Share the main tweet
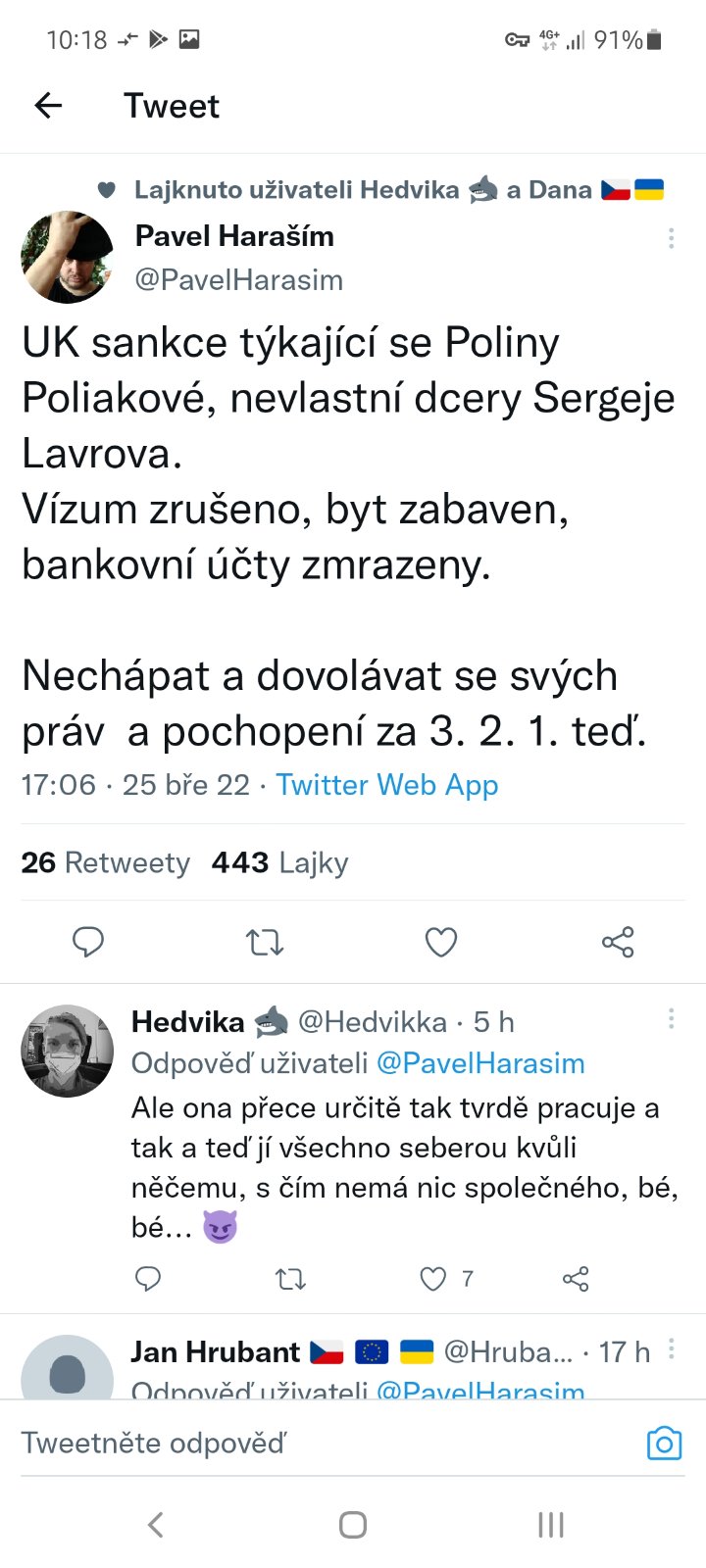Screen dimensions: 706x1568 [618, 942]
